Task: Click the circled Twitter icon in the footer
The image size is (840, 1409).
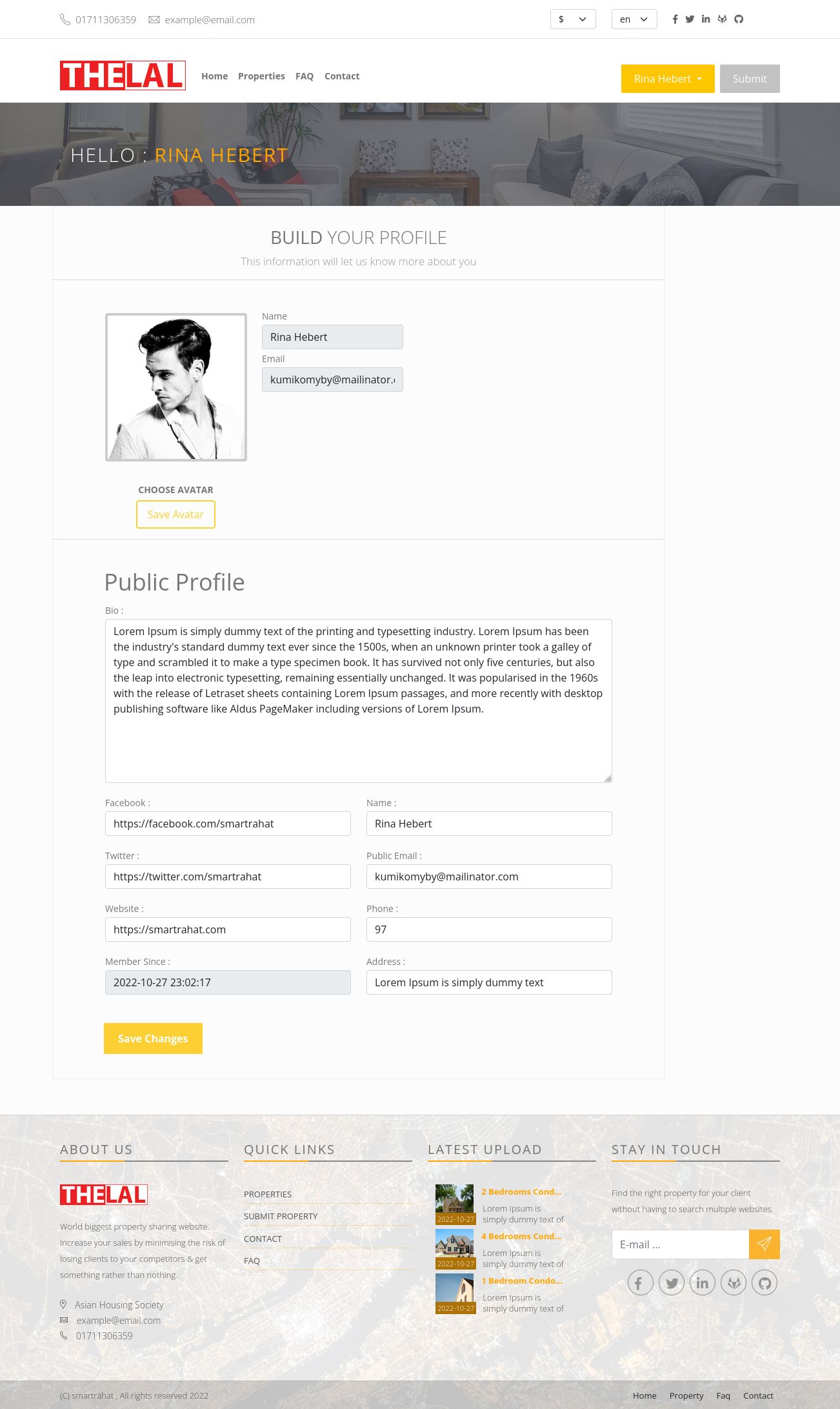Action: click(672, 1282)
